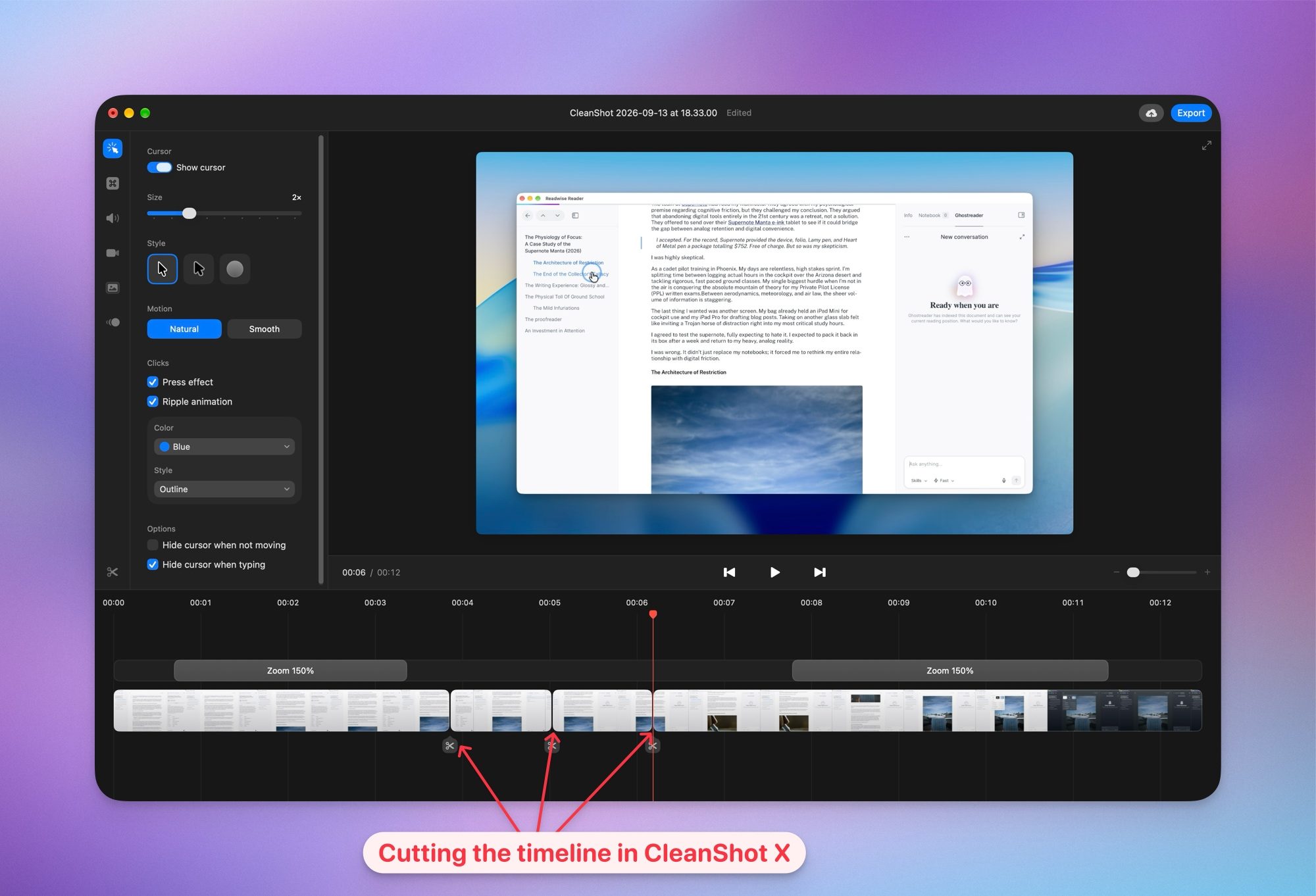
Task: Click the scissors cut marker just after 00:05
Action: [x=552, y=745]
